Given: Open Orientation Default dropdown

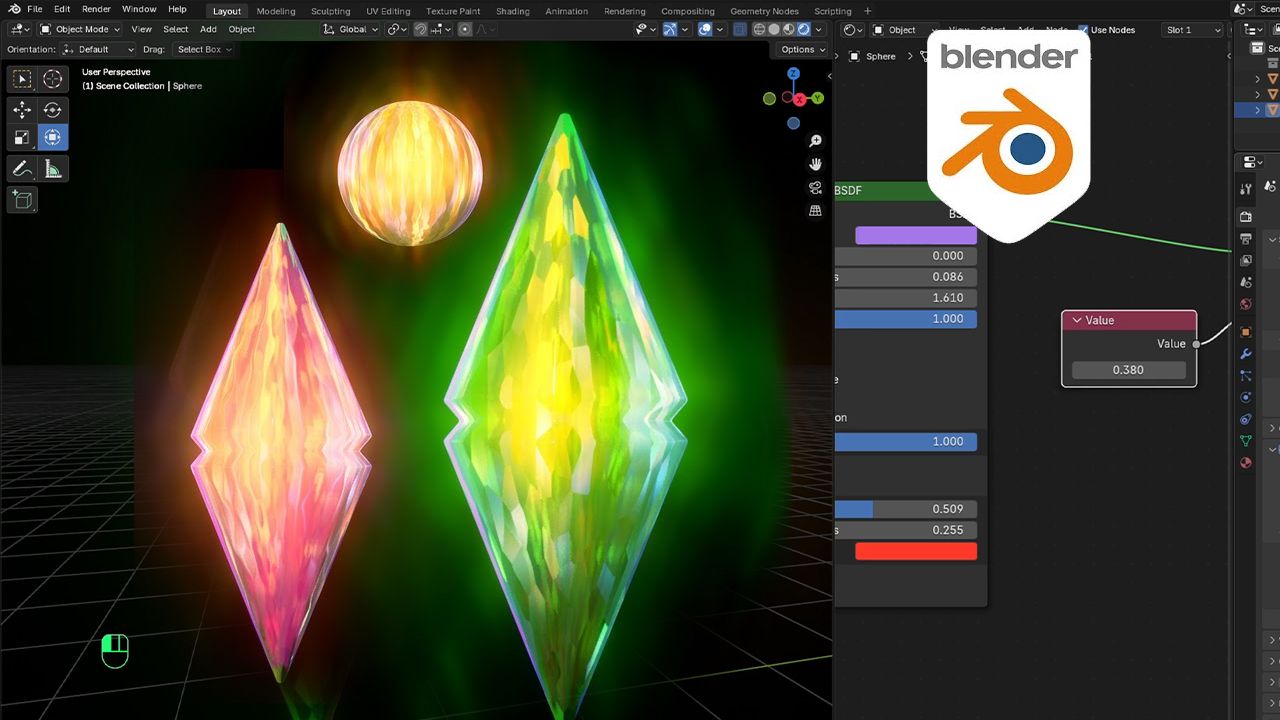Looking at the screenshot, I should tap(98, 49).
